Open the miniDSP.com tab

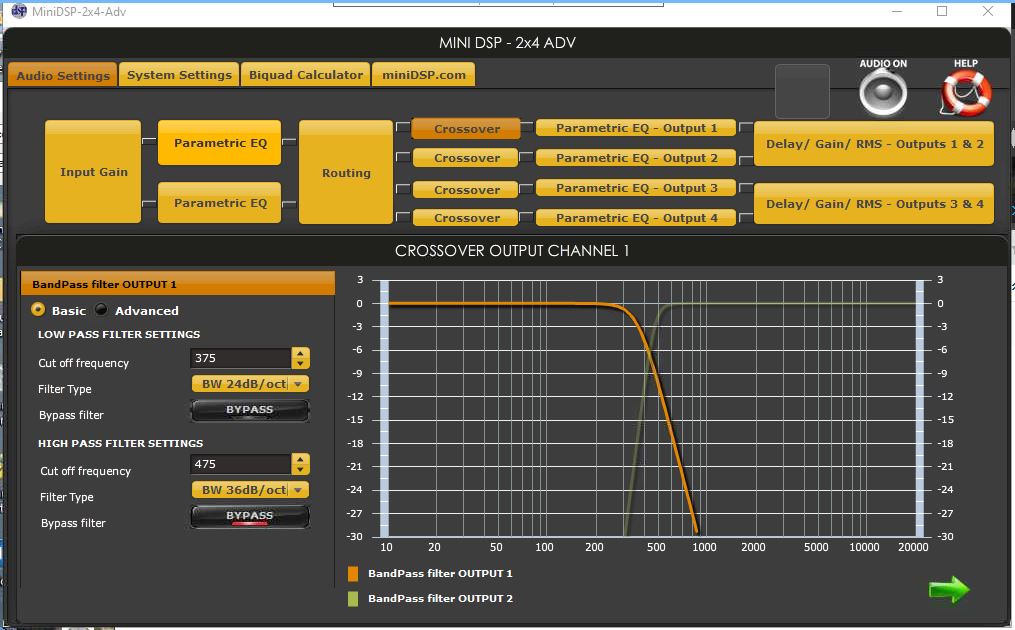423,74
